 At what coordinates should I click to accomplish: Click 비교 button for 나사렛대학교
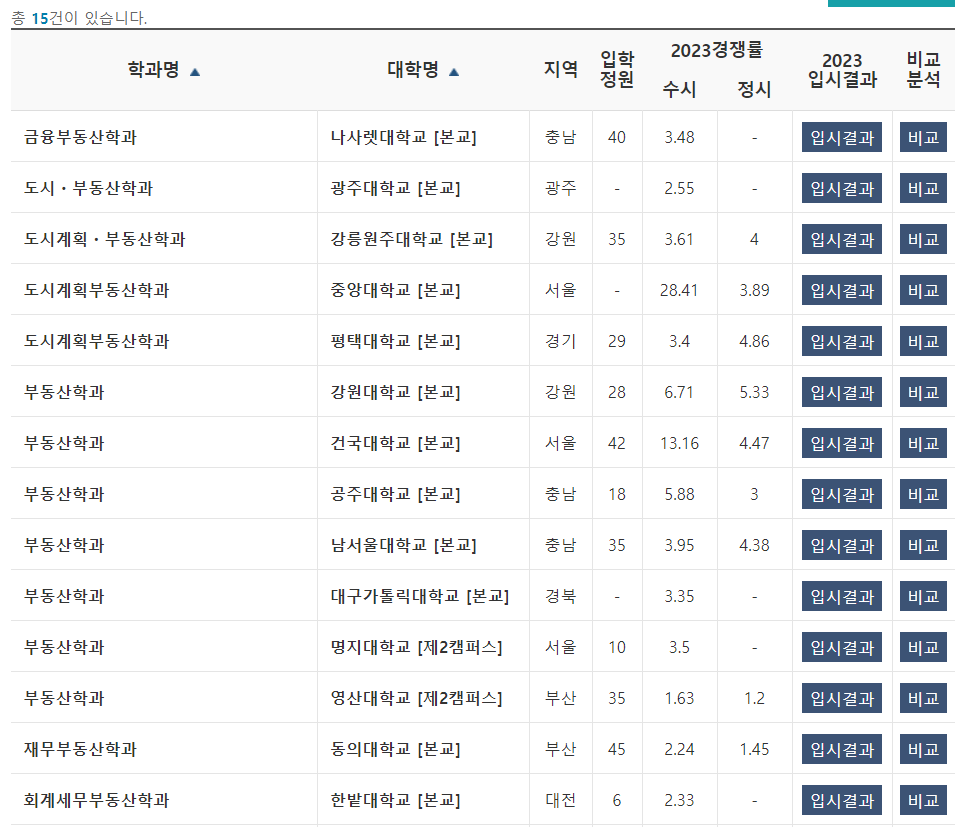click(x=923, y=137)
